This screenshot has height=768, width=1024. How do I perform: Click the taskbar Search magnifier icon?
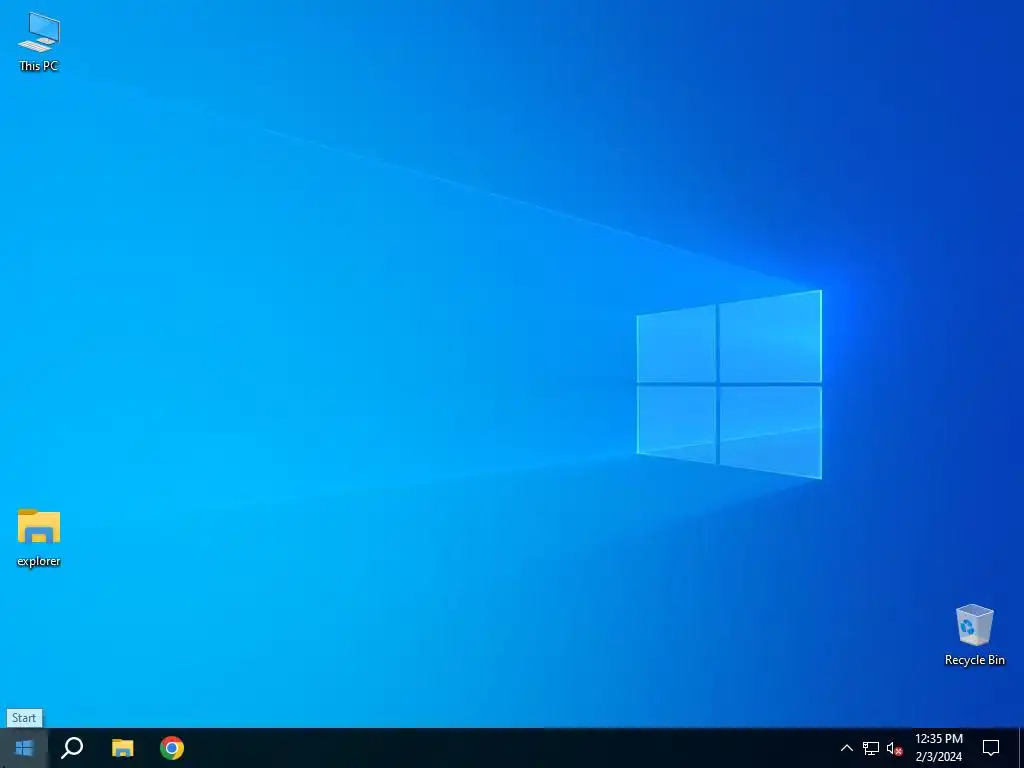[x=72, y=748]
